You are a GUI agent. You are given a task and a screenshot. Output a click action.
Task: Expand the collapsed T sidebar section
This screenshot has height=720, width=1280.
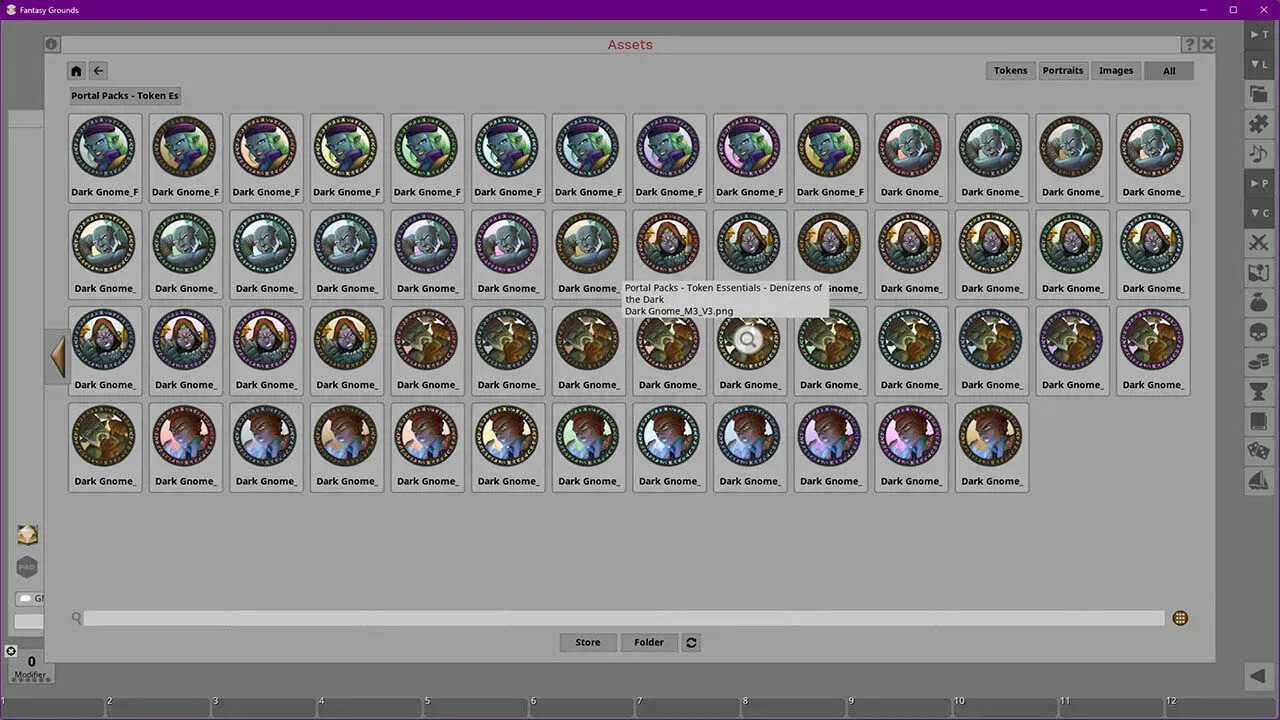[x=1257, y=34]
